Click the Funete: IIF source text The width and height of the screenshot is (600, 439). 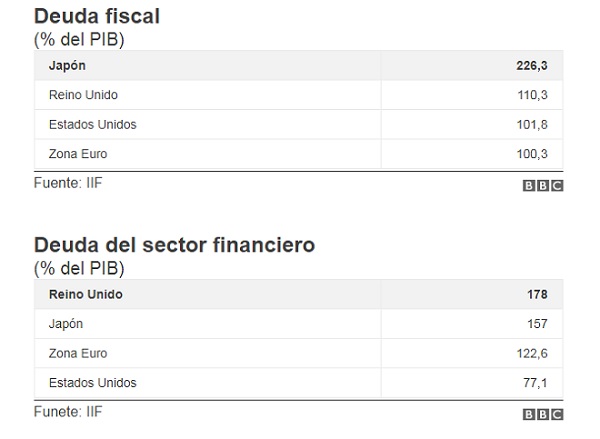[68, 412]
